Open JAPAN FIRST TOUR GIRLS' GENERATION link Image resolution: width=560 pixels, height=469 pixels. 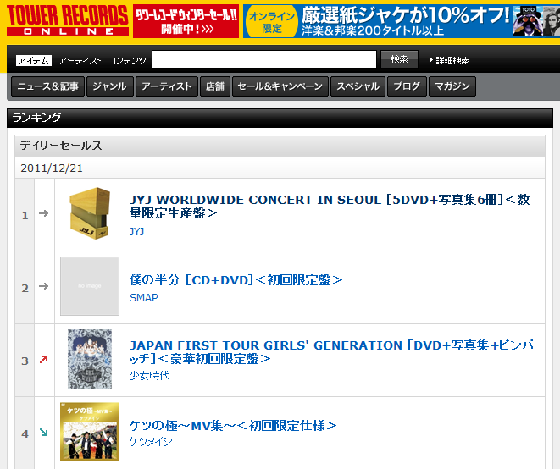(331, 352)
